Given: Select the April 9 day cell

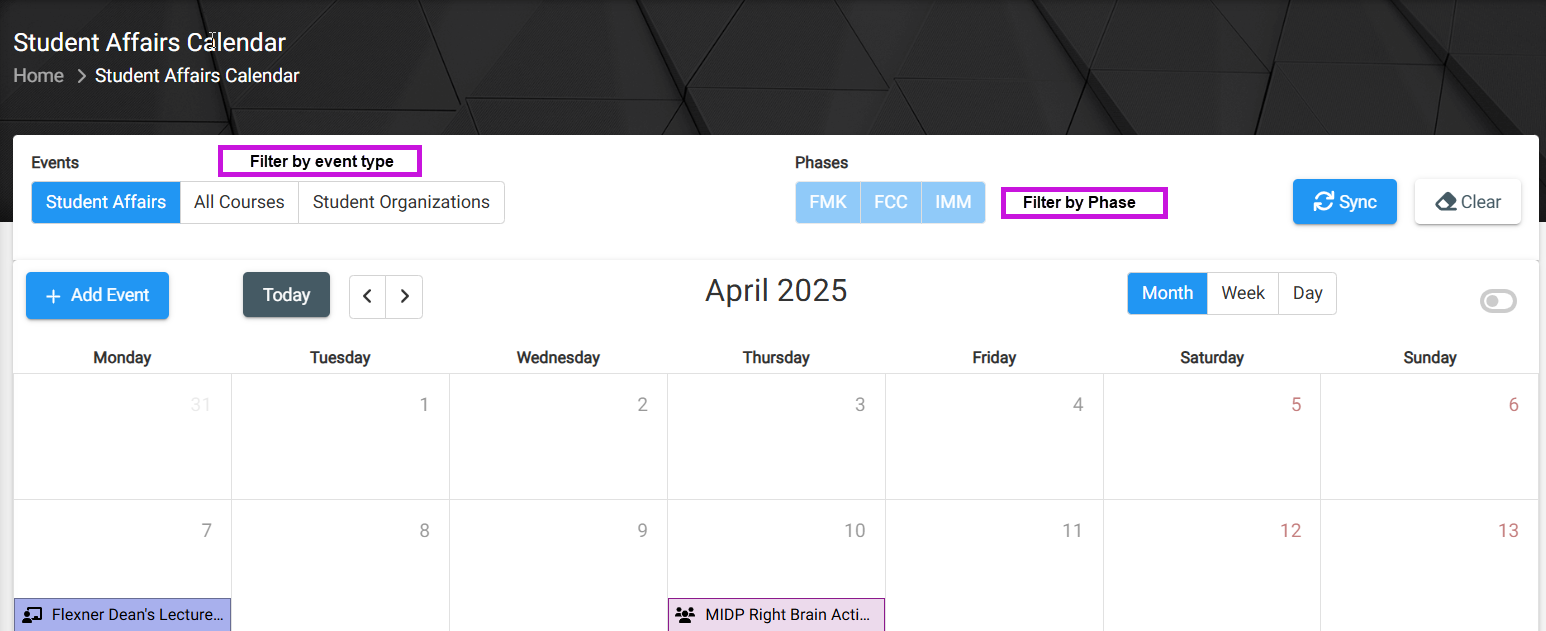Looking at the screenshot, I should tap(558, 565).
